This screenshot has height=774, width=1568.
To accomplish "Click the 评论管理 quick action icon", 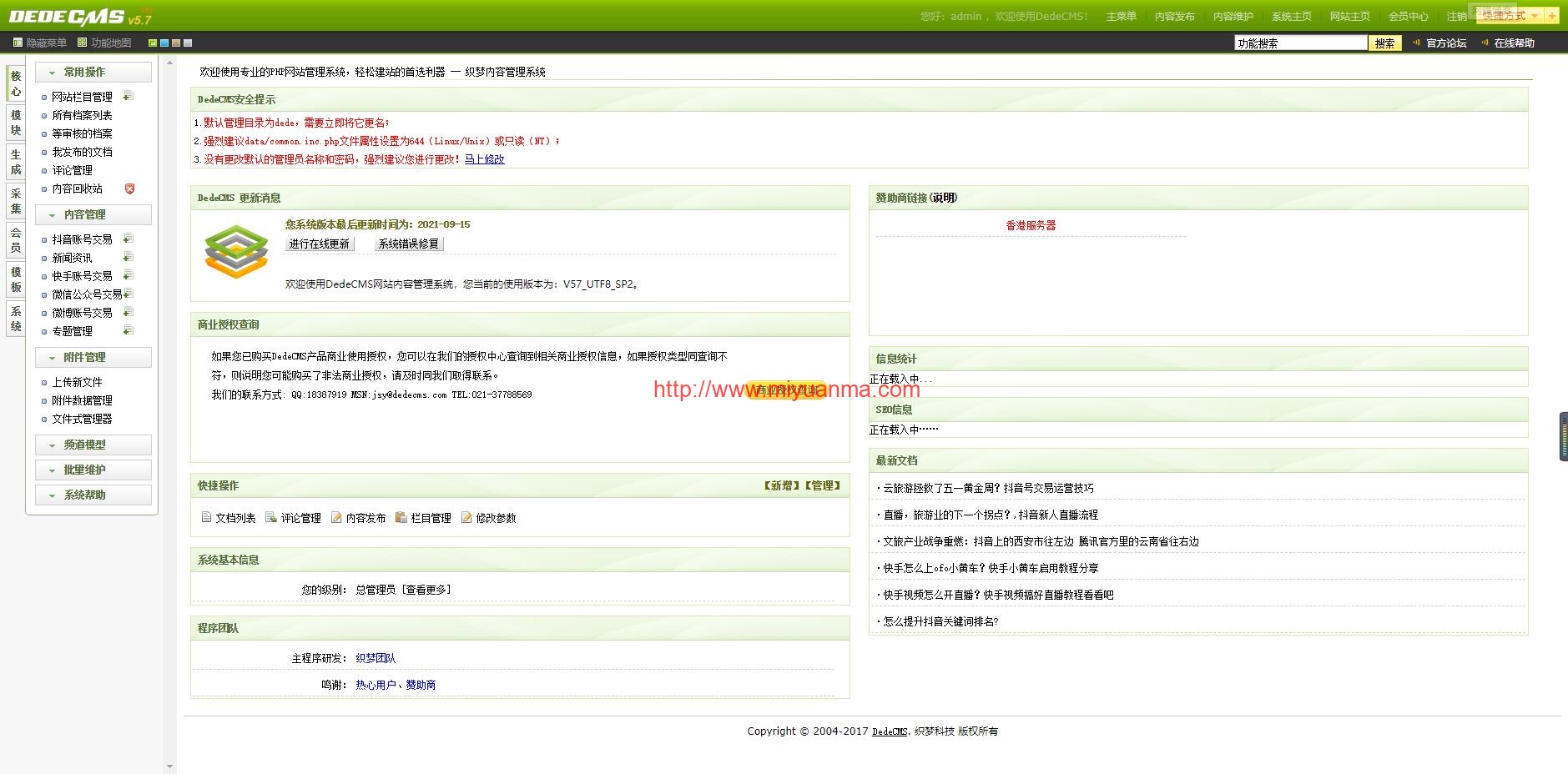I will 271,517.
